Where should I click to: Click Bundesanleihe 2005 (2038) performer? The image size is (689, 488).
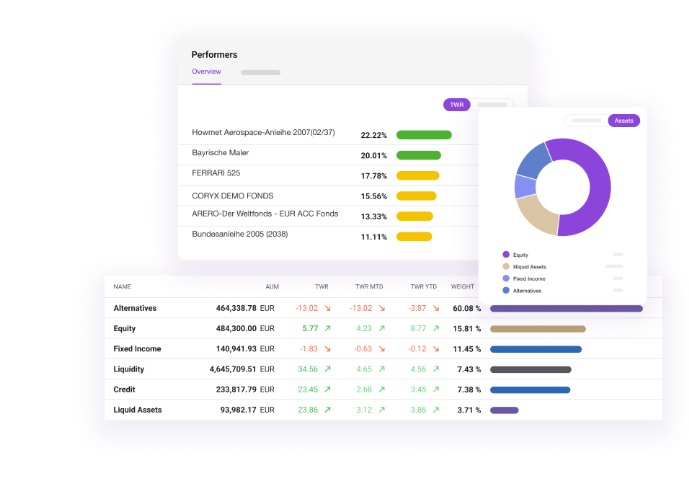tap(240, 234)
